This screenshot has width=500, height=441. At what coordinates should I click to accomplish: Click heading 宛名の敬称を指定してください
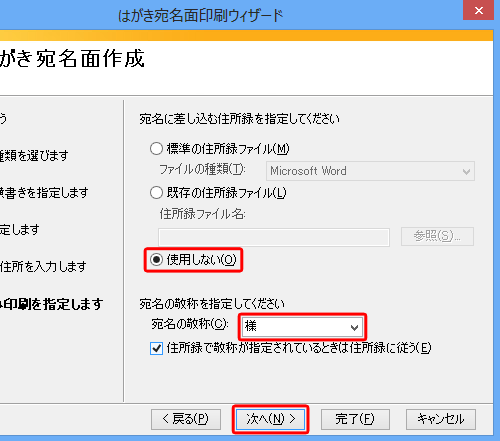tap(212, 304)
